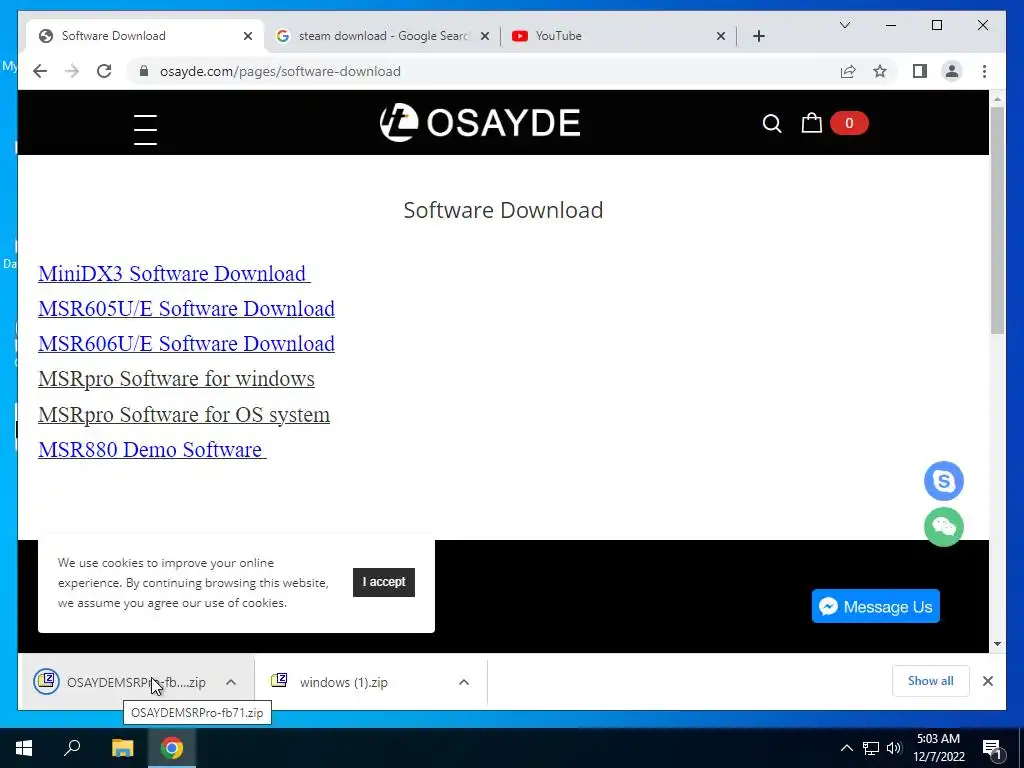Close the YouTube tab
This screenshot has width=1024, height=768.
pyautogui.click(x=720, y=36)
